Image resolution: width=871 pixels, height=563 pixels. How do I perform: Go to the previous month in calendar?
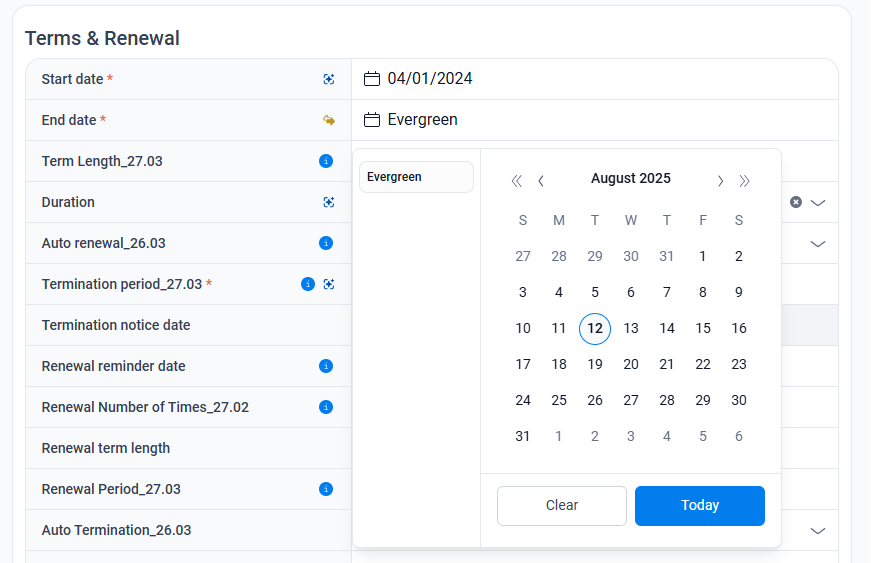[x=541, y=181]
